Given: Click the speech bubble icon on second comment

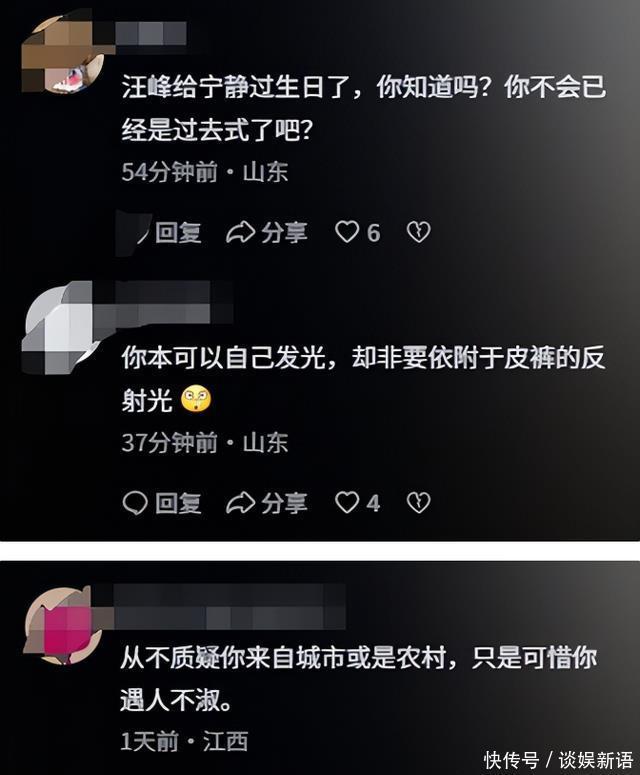Looking at the screenshot, I should [135, 503].
